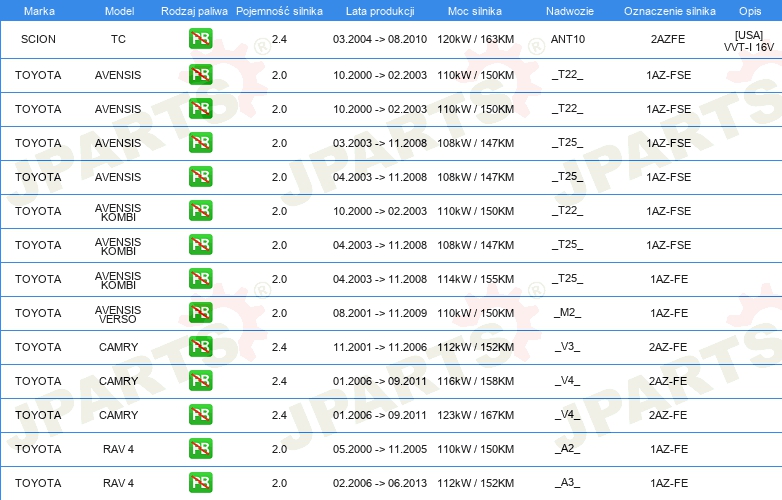Image resolution: width=782 pixels, height=500 pixels.
Task: Click the Moc silnika column header
Action: (475, 11)
